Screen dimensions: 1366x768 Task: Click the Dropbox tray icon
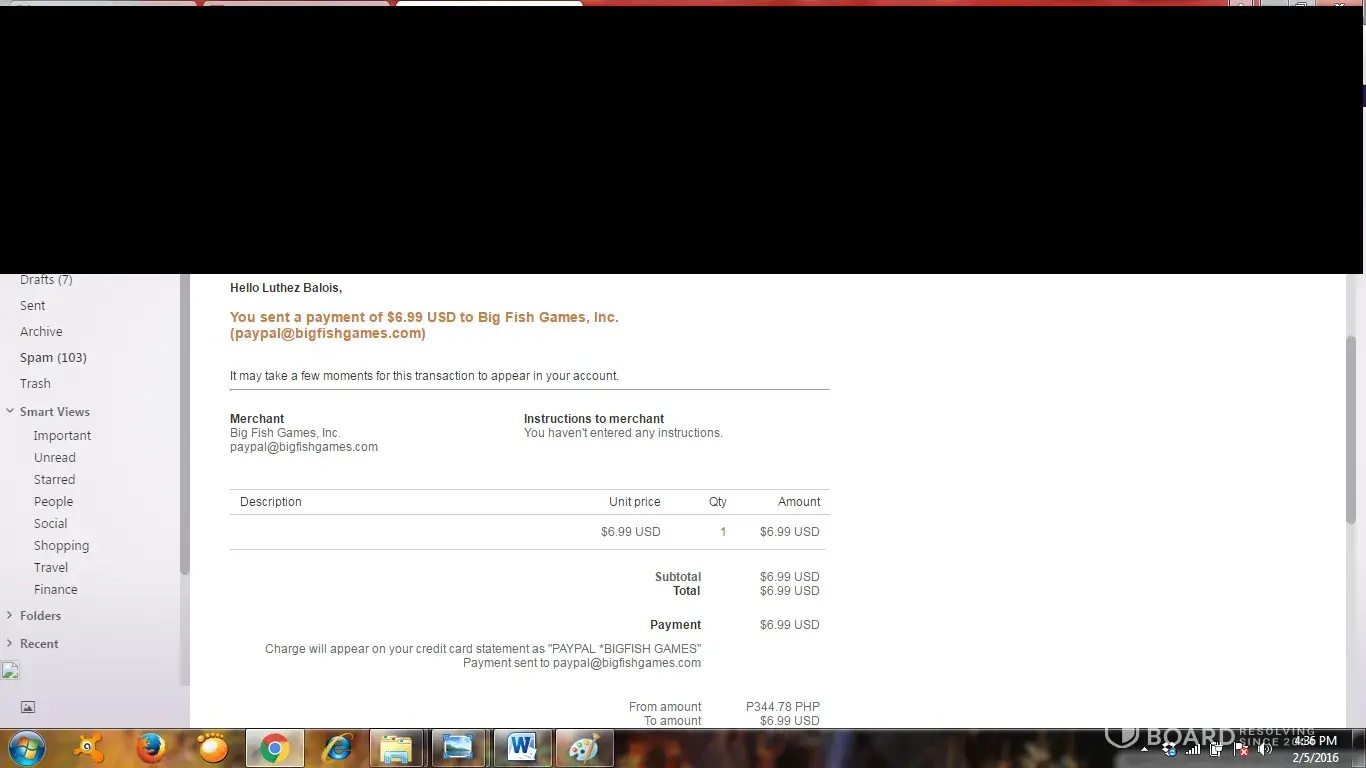pos(1169,749)
